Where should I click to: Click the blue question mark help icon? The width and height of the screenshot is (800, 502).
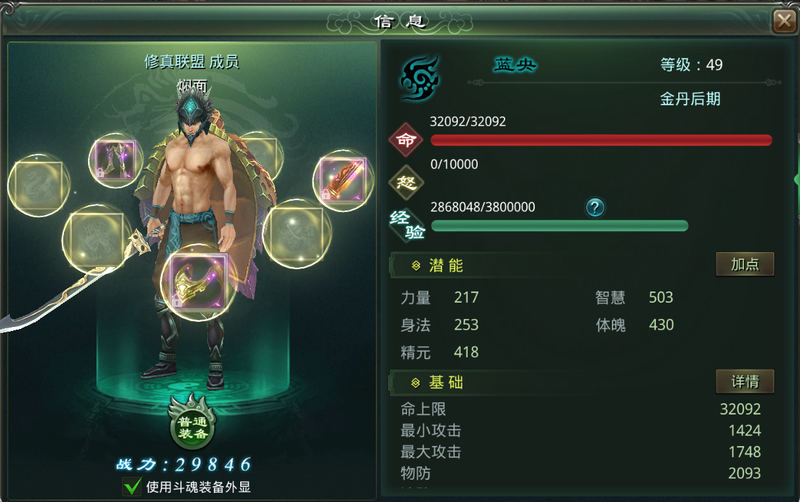click(x=595, y=208)
